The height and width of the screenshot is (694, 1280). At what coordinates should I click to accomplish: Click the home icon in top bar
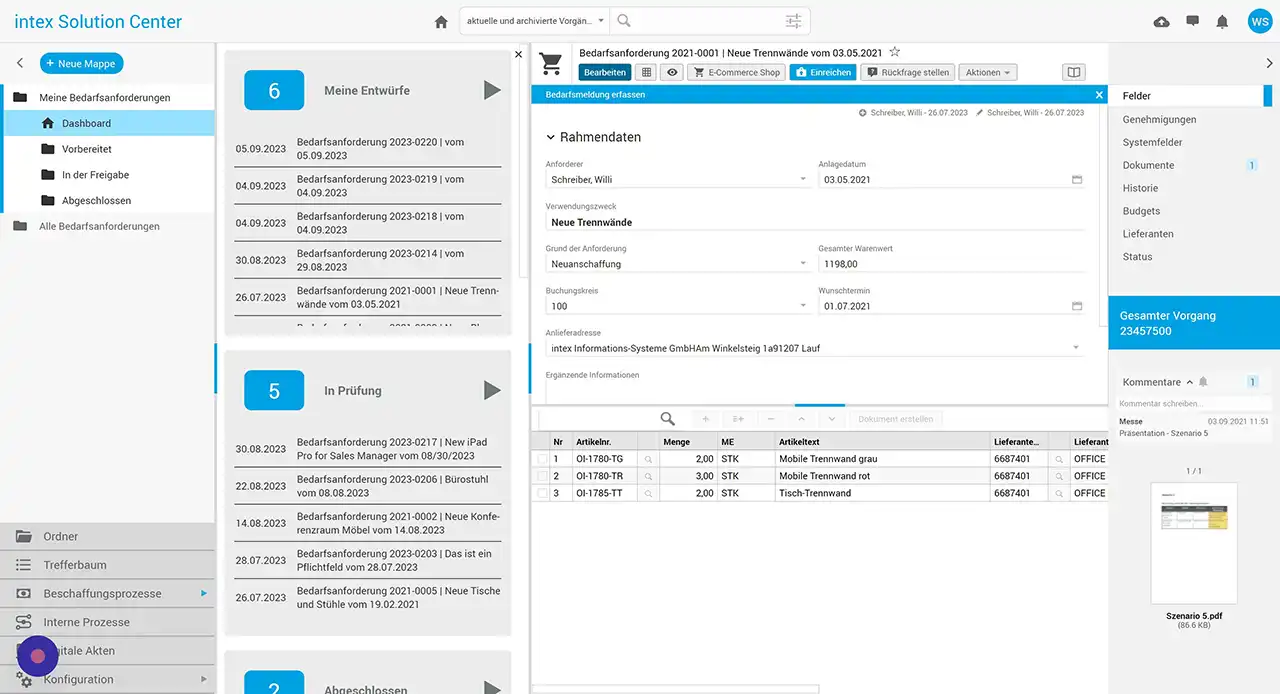(x=441, y=22)
